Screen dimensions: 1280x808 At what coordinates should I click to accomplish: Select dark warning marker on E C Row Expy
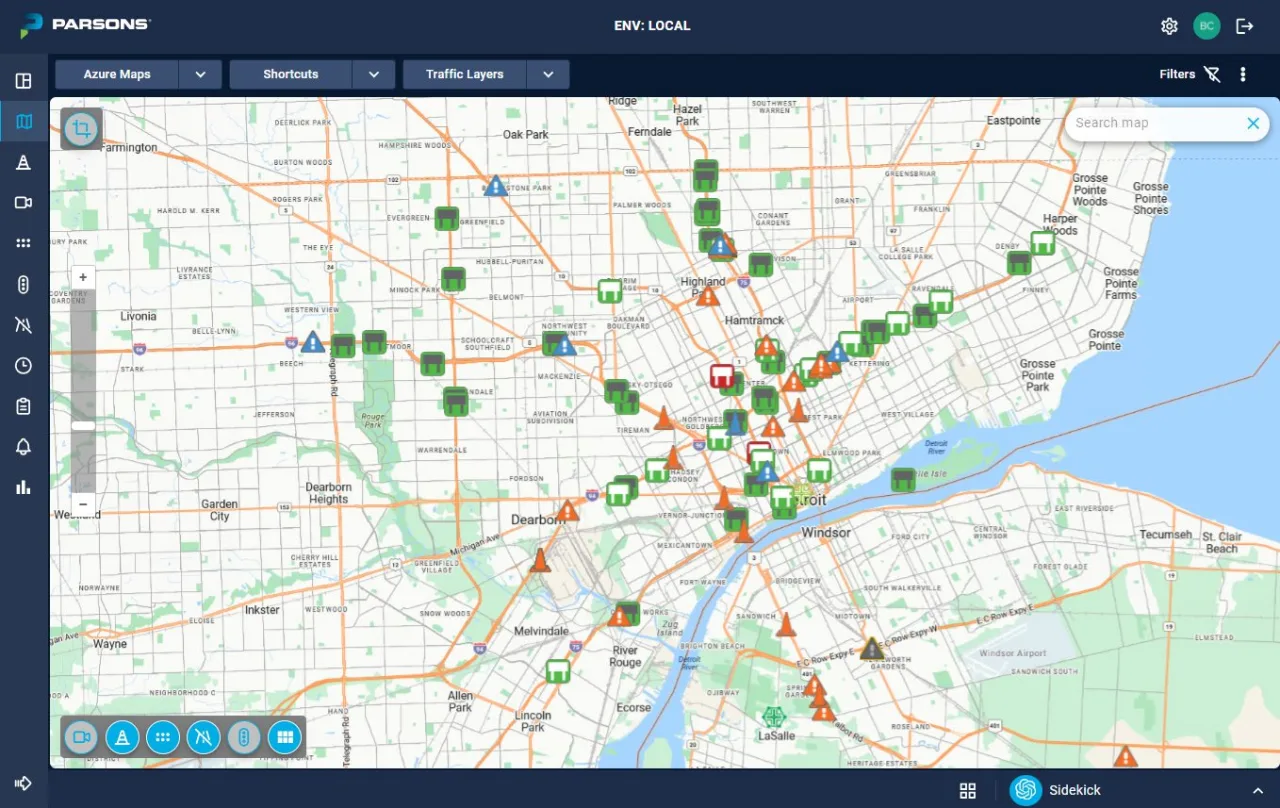872,649
